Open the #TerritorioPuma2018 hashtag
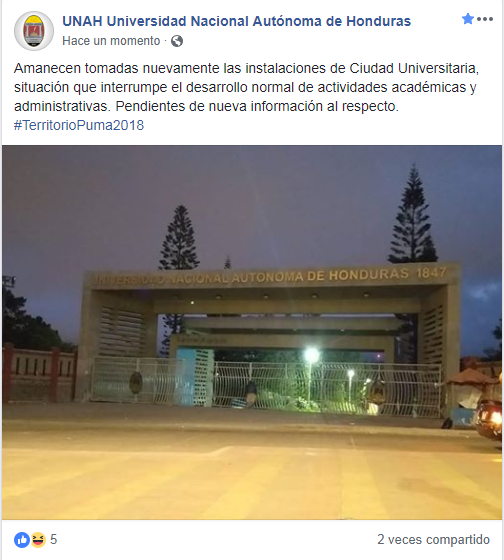The width and height of the screenshot is (504, 560). (79, 125)
